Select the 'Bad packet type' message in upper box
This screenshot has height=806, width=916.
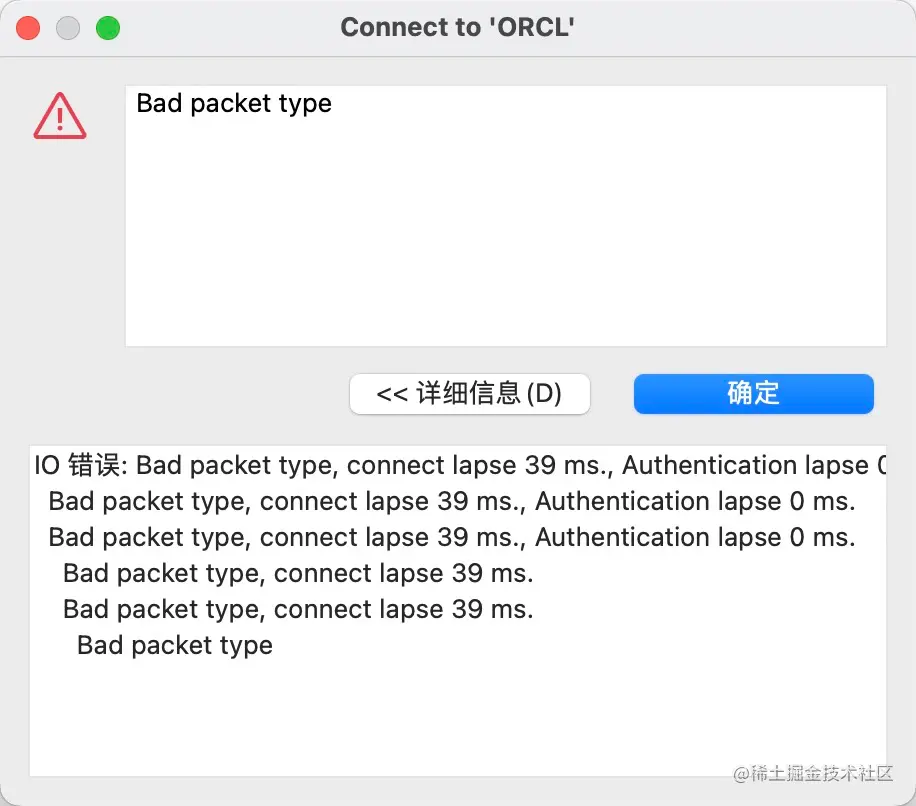[234, 103]
